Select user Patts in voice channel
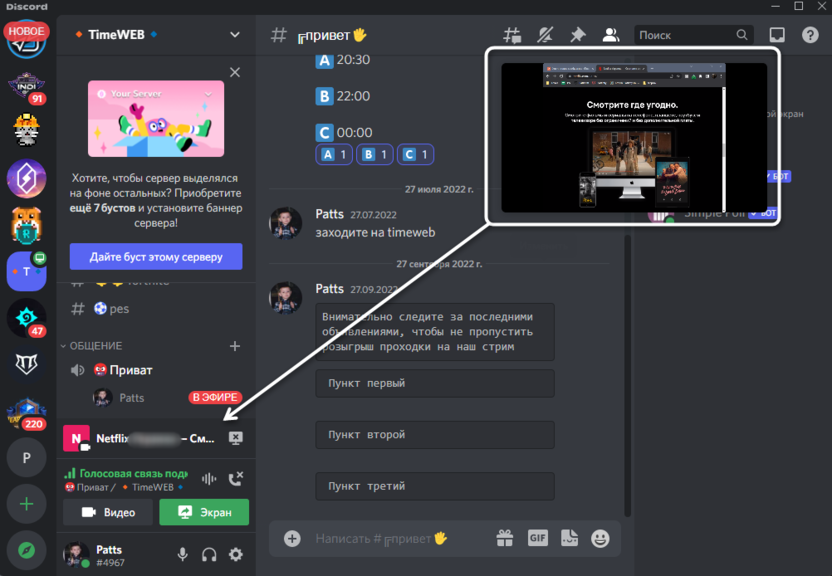The image size is (832, 576). pos(132,398)
